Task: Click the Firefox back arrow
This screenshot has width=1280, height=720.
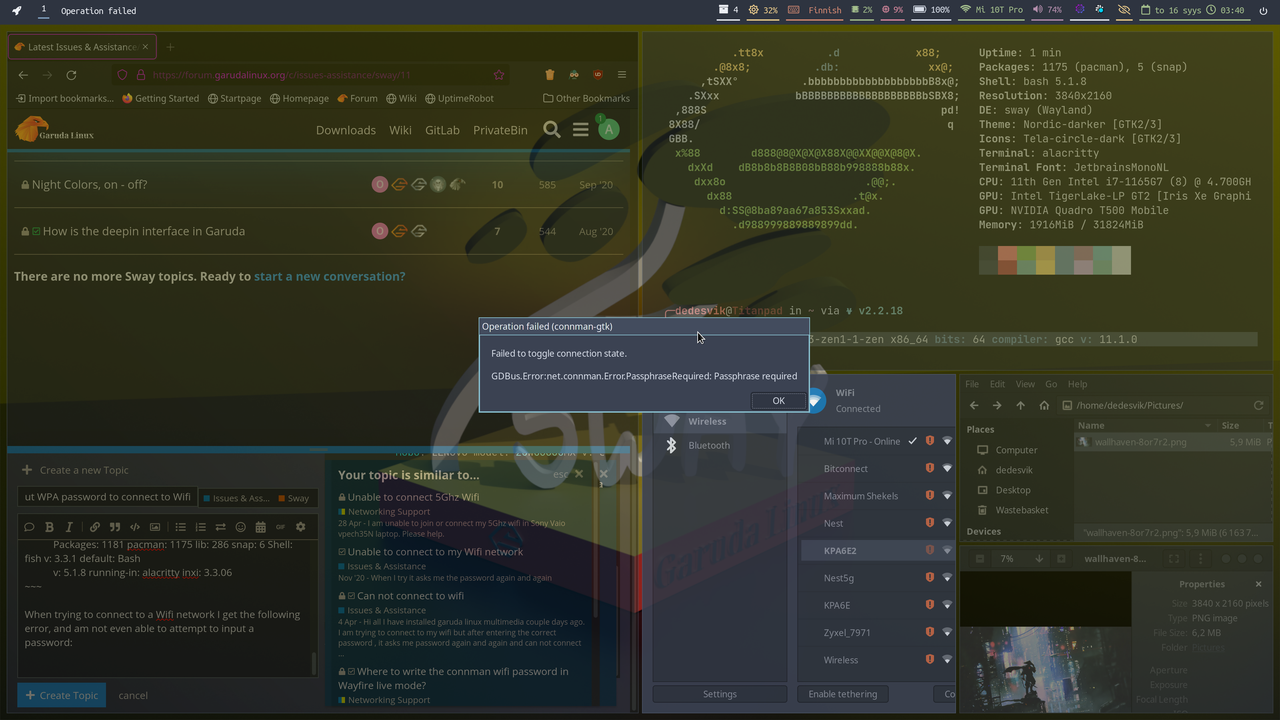Action: tap(23, 75)
